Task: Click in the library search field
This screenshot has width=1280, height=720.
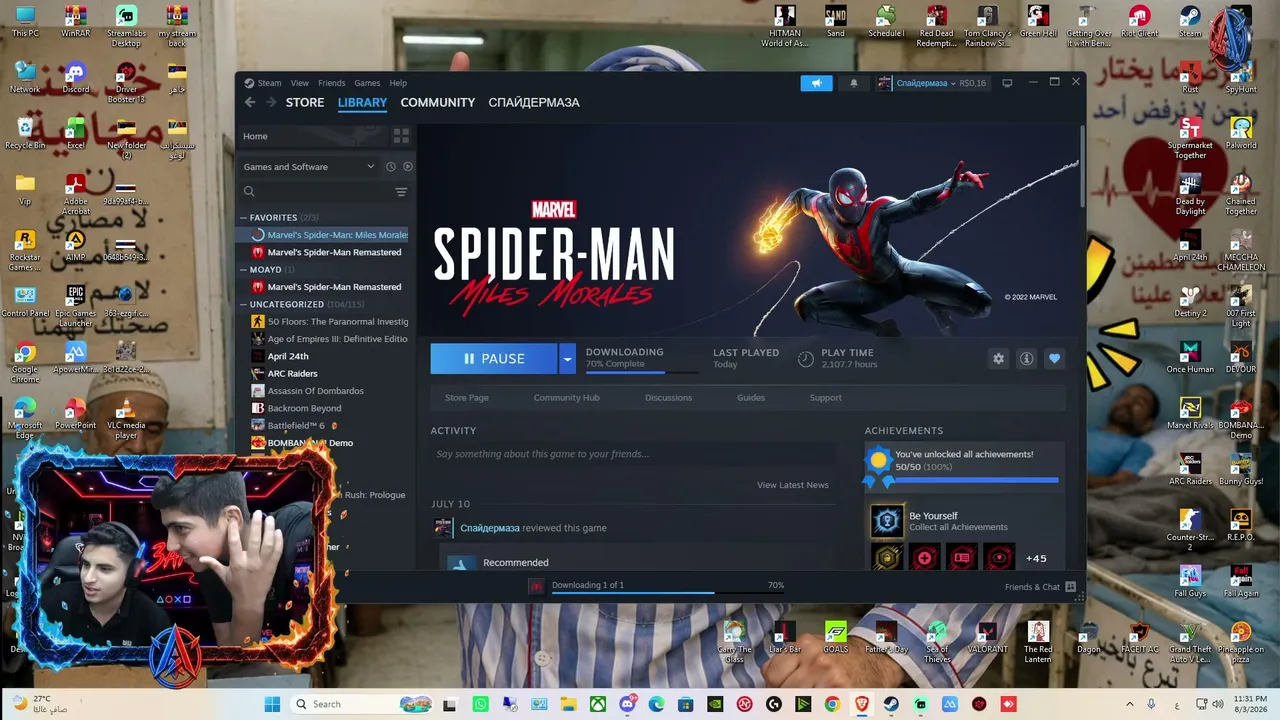Action: coord(323,192)
